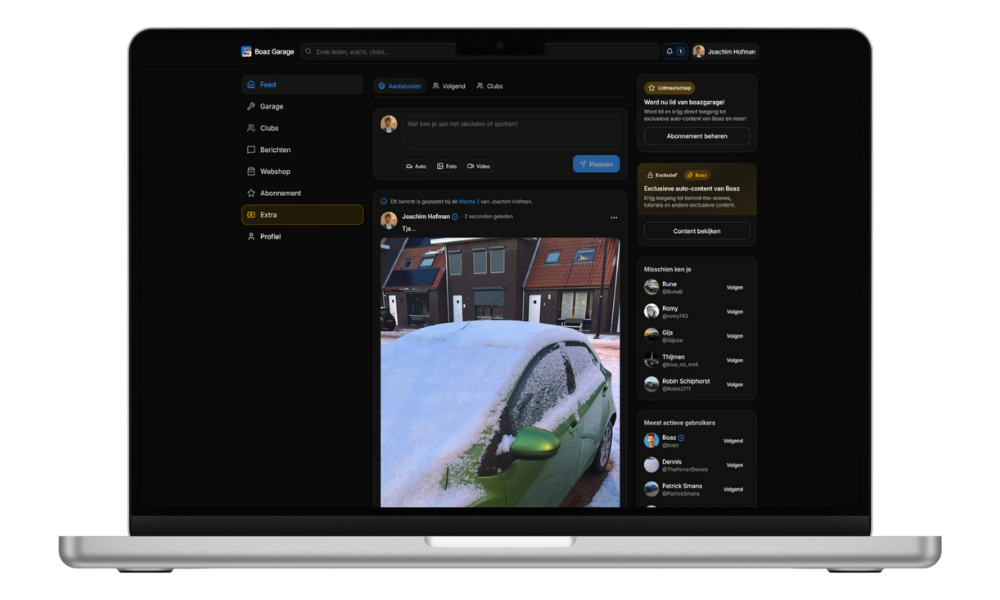Image resolution: width=1000 pixels, height=600 pixels.
Task: Open the Mazda 2 link in the post
Action: (x=472, y=201)
